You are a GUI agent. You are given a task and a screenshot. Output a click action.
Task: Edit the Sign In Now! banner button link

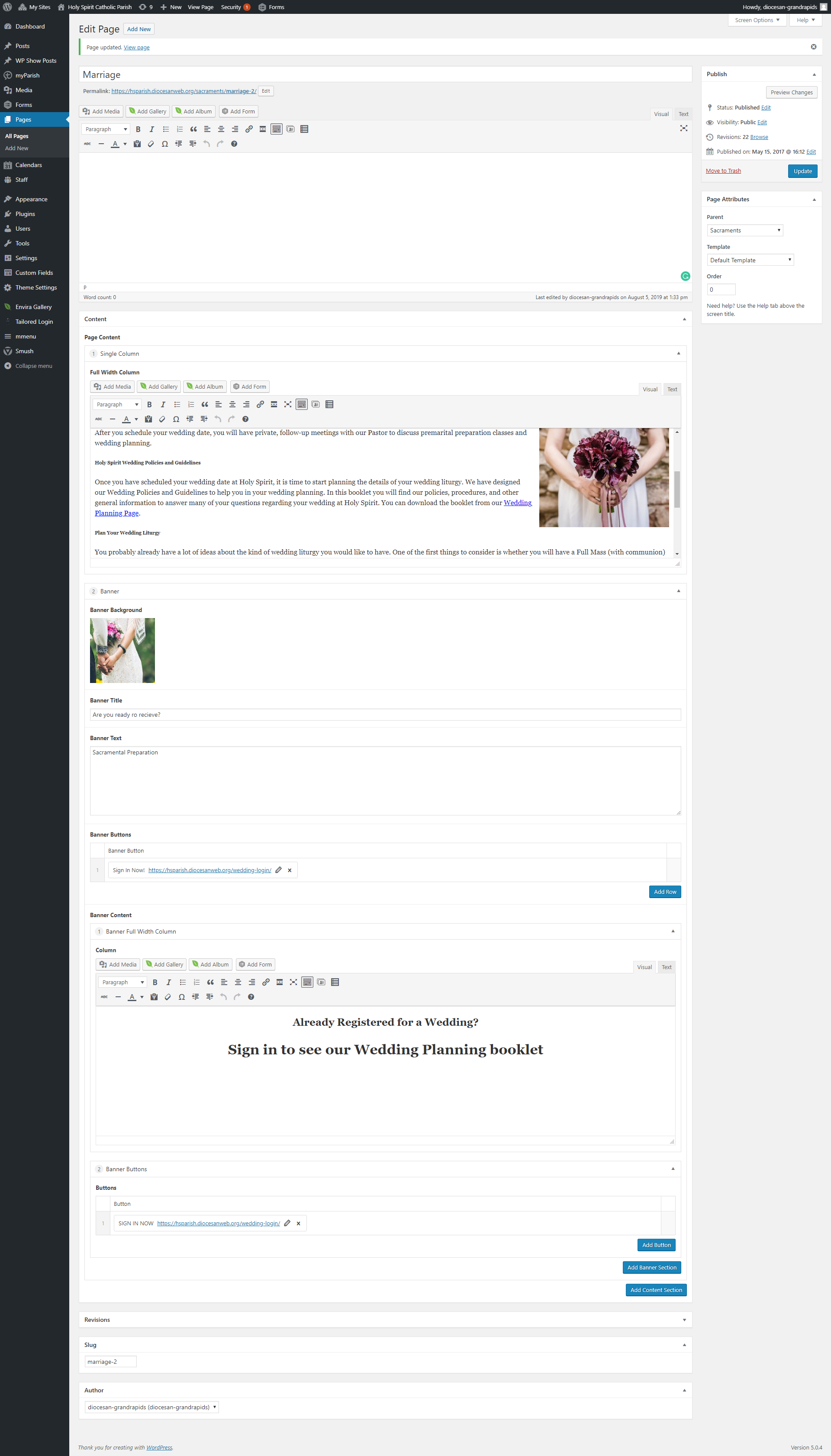point(279,870)
